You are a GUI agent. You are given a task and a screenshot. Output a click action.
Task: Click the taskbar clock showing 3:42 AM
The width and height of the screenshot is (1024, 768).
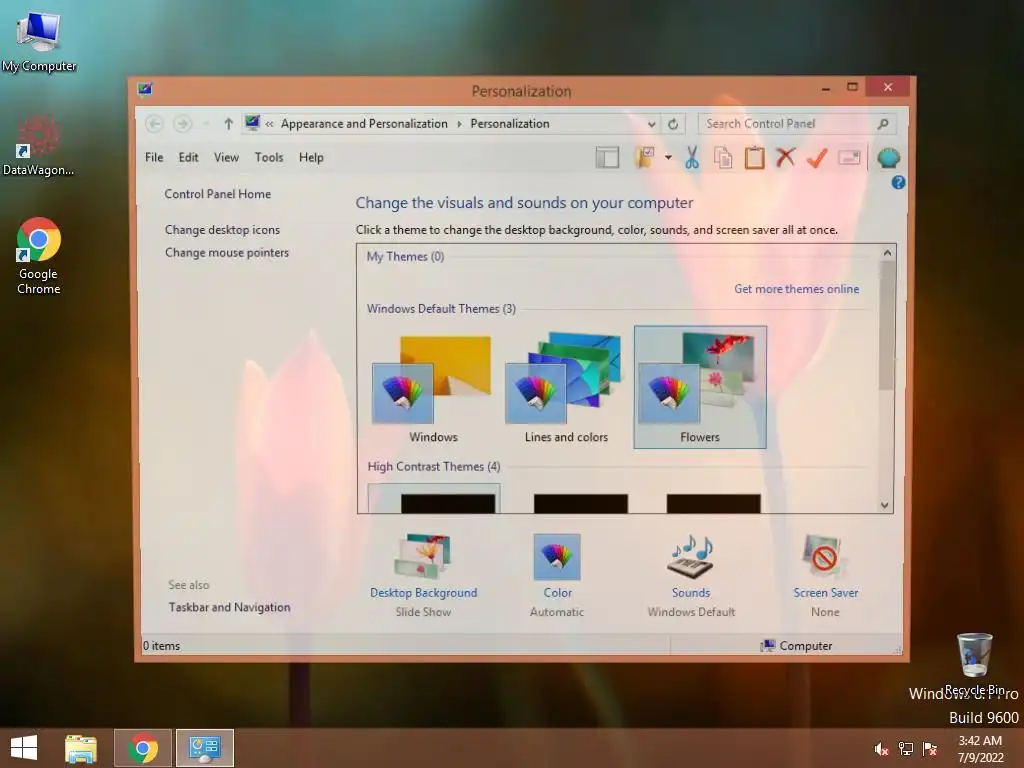tap(980, 749)
